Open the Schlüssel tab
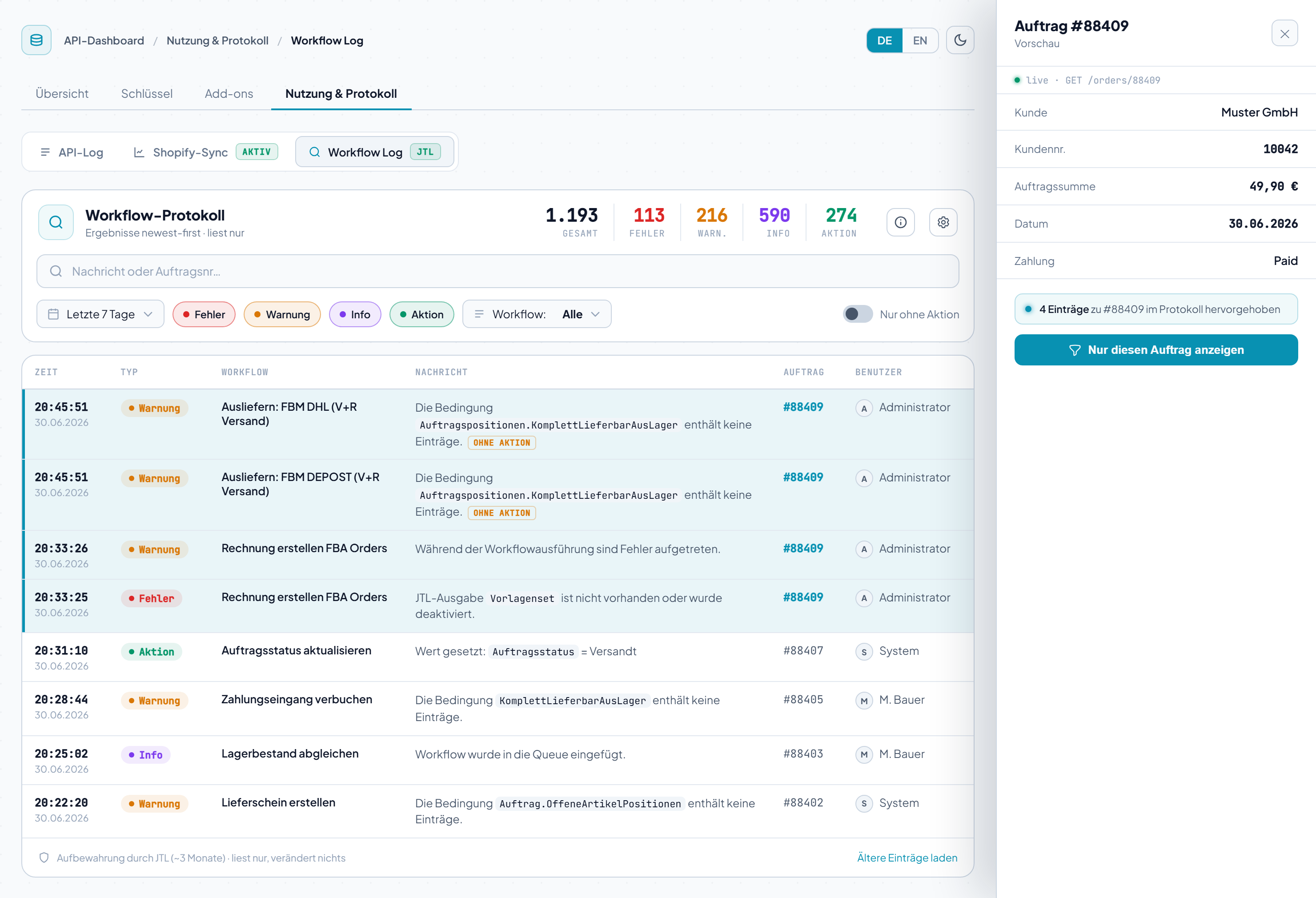 (147, 93)
